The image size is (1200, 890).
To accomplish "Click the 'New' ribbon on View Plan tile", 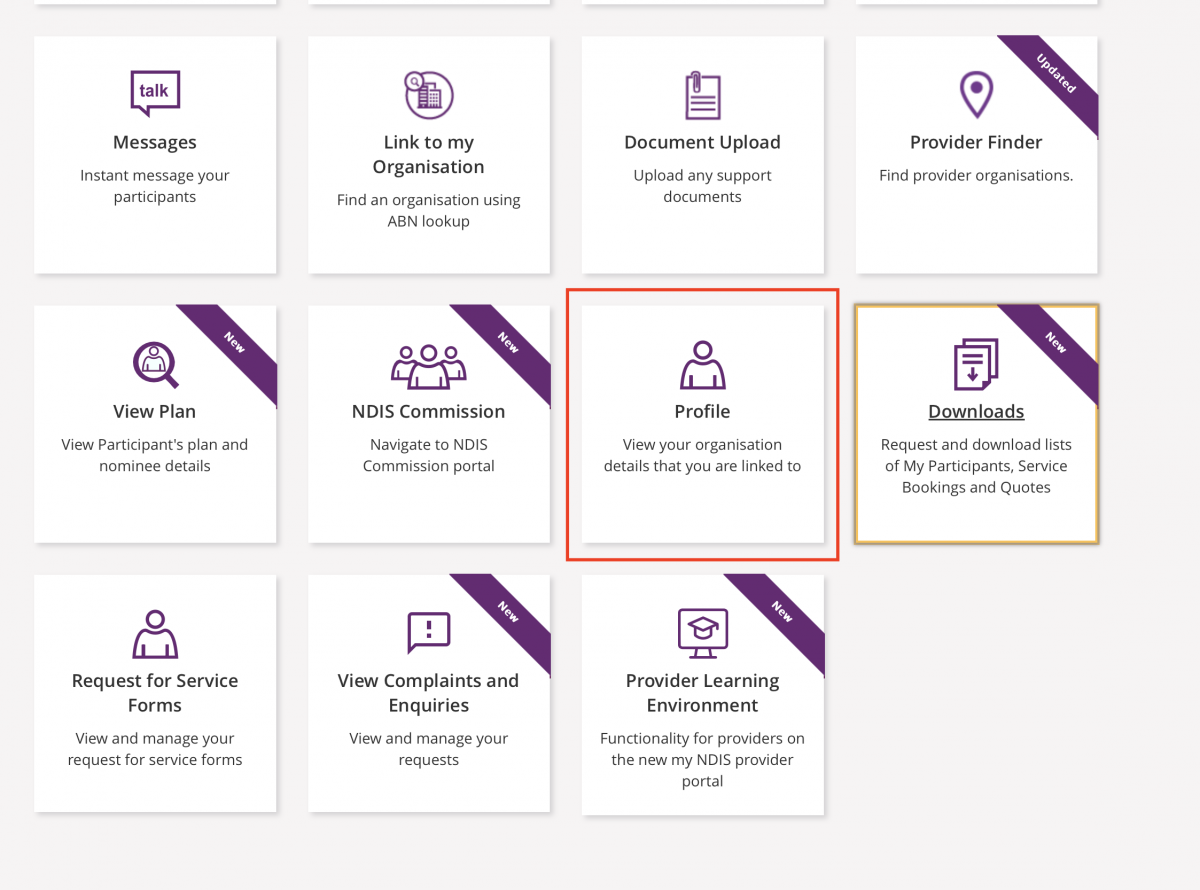I will click(x=234, y=345).
